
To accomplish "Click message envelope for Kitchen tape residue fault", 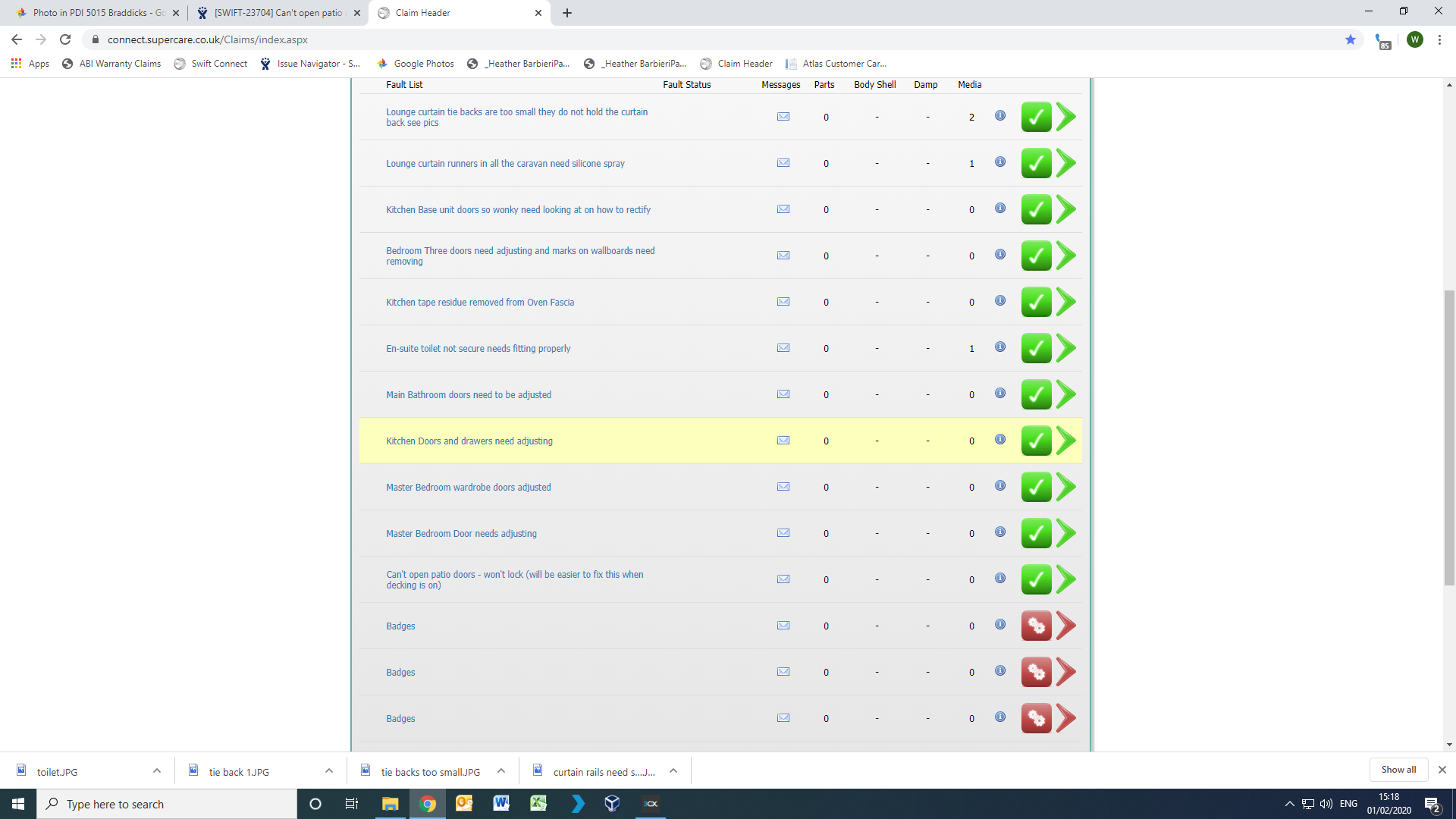I will click(x=783, y=302).
